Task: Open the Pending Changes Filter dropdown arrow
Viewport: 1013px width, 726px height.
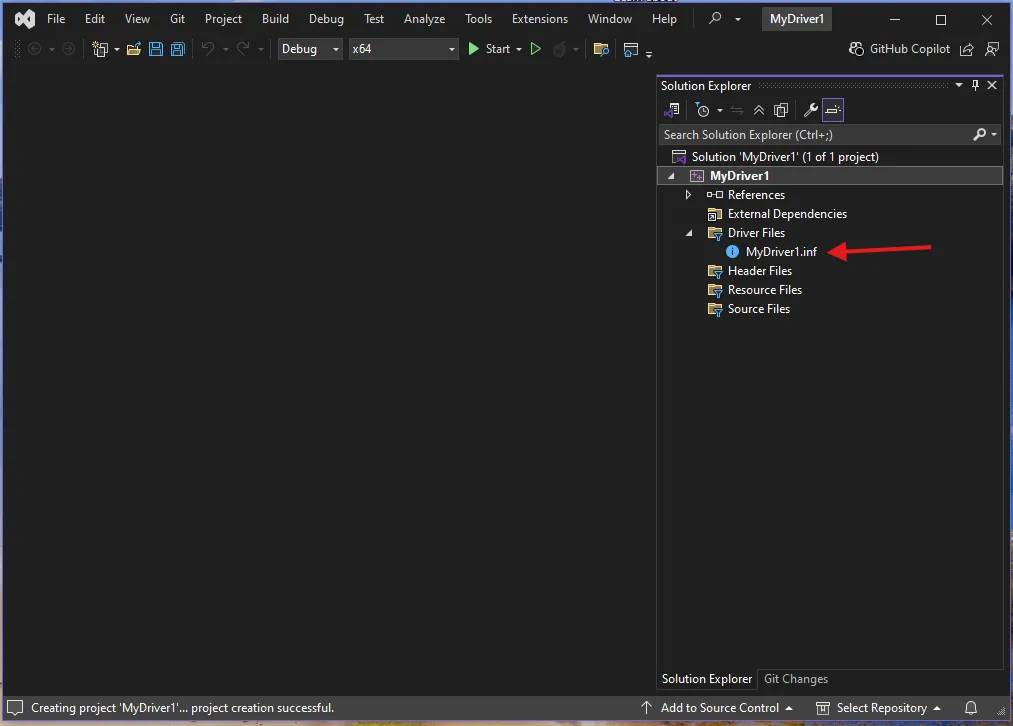Action: 720,110
